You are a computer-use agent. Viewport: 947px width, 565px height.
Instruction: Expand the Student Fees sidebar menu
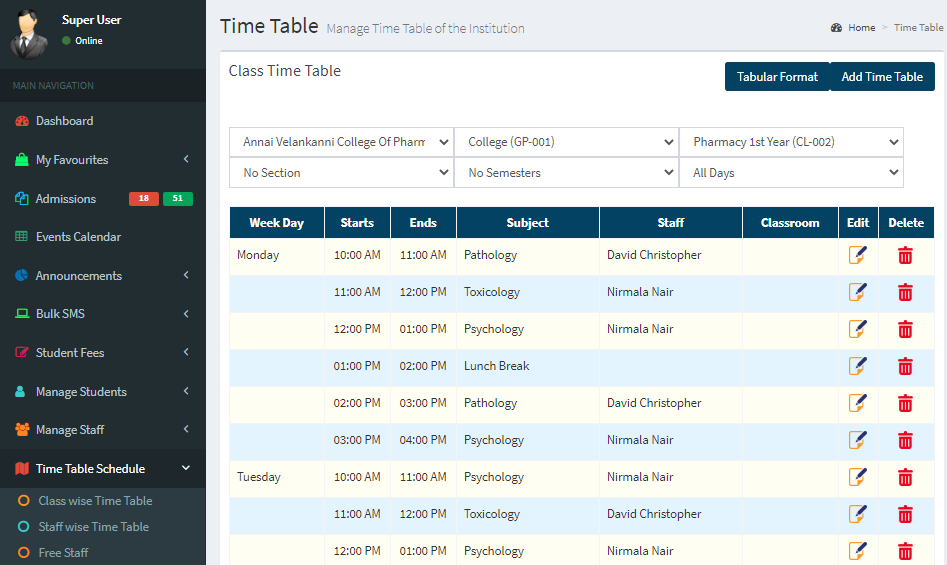click(103, 353)
